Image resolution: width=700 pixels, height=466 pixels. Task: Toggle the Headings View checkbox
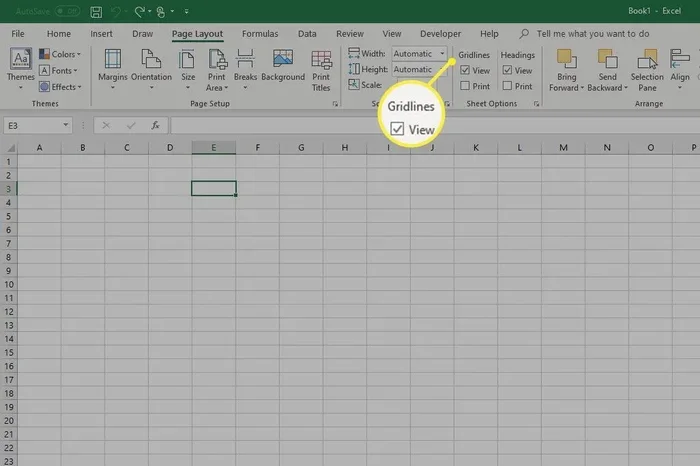pos(507,70)
